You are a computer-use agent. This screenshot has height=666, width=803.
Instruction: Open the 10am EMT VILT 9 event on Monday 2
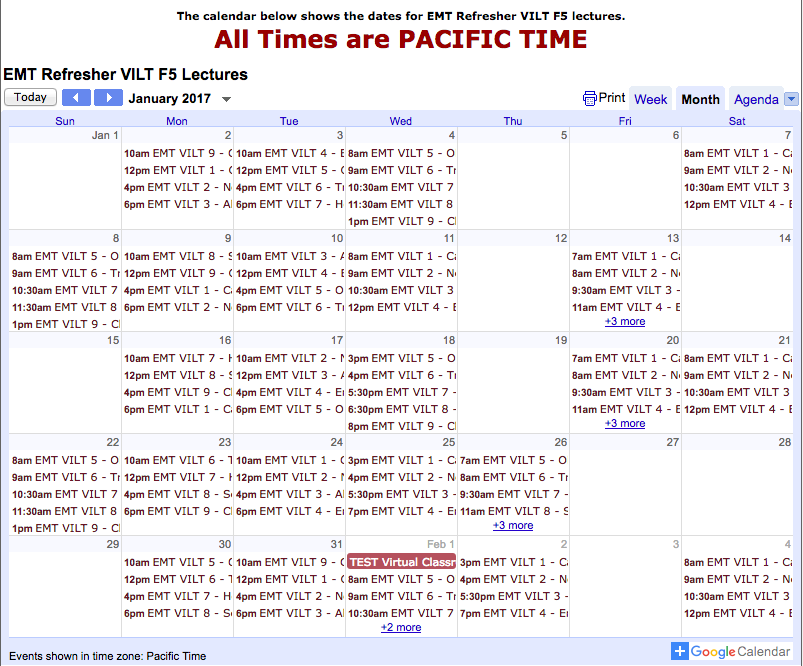click(177, 153)
